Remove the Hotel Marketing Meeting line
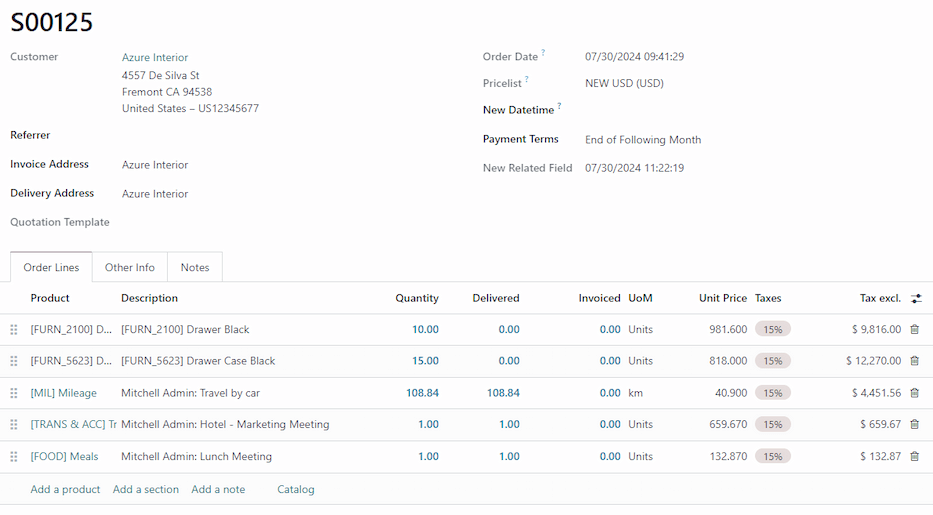This screenshot has height=515, width=933. (x=914, y=424)
